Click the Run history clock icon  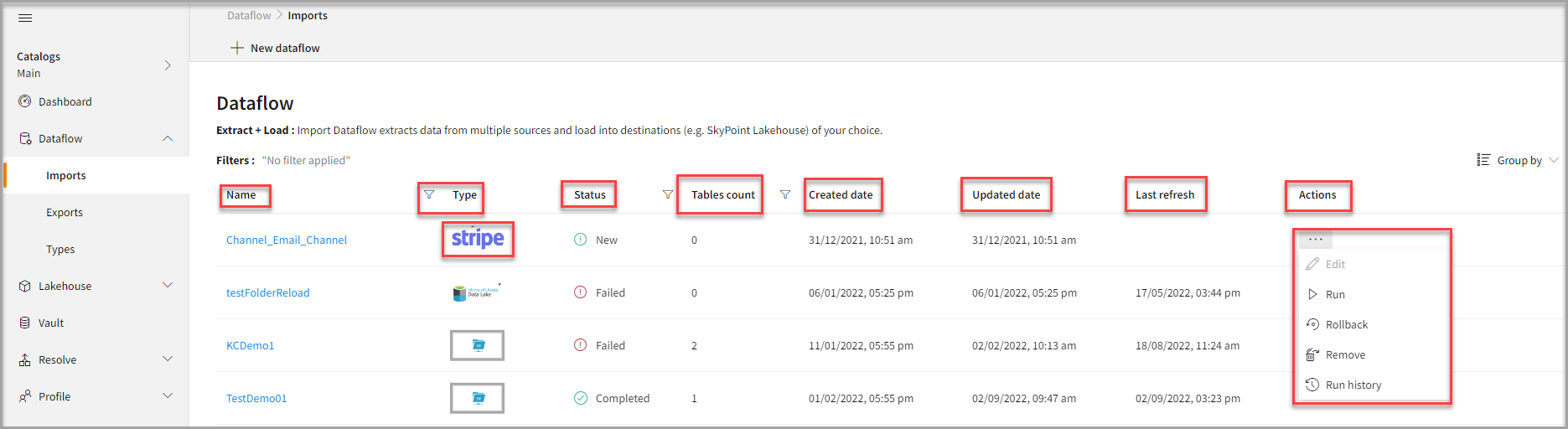point(1312,385)
